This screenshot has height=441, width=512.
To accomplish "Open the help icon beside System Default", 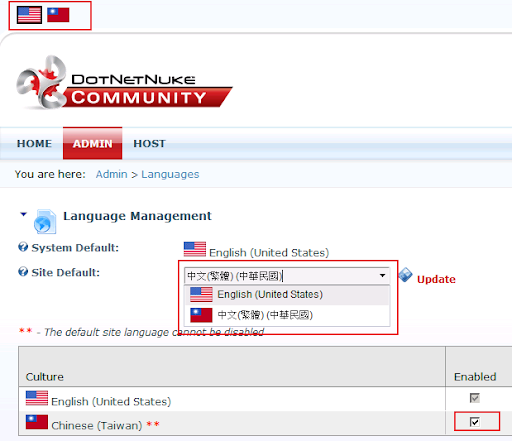I will coord(23,247).
